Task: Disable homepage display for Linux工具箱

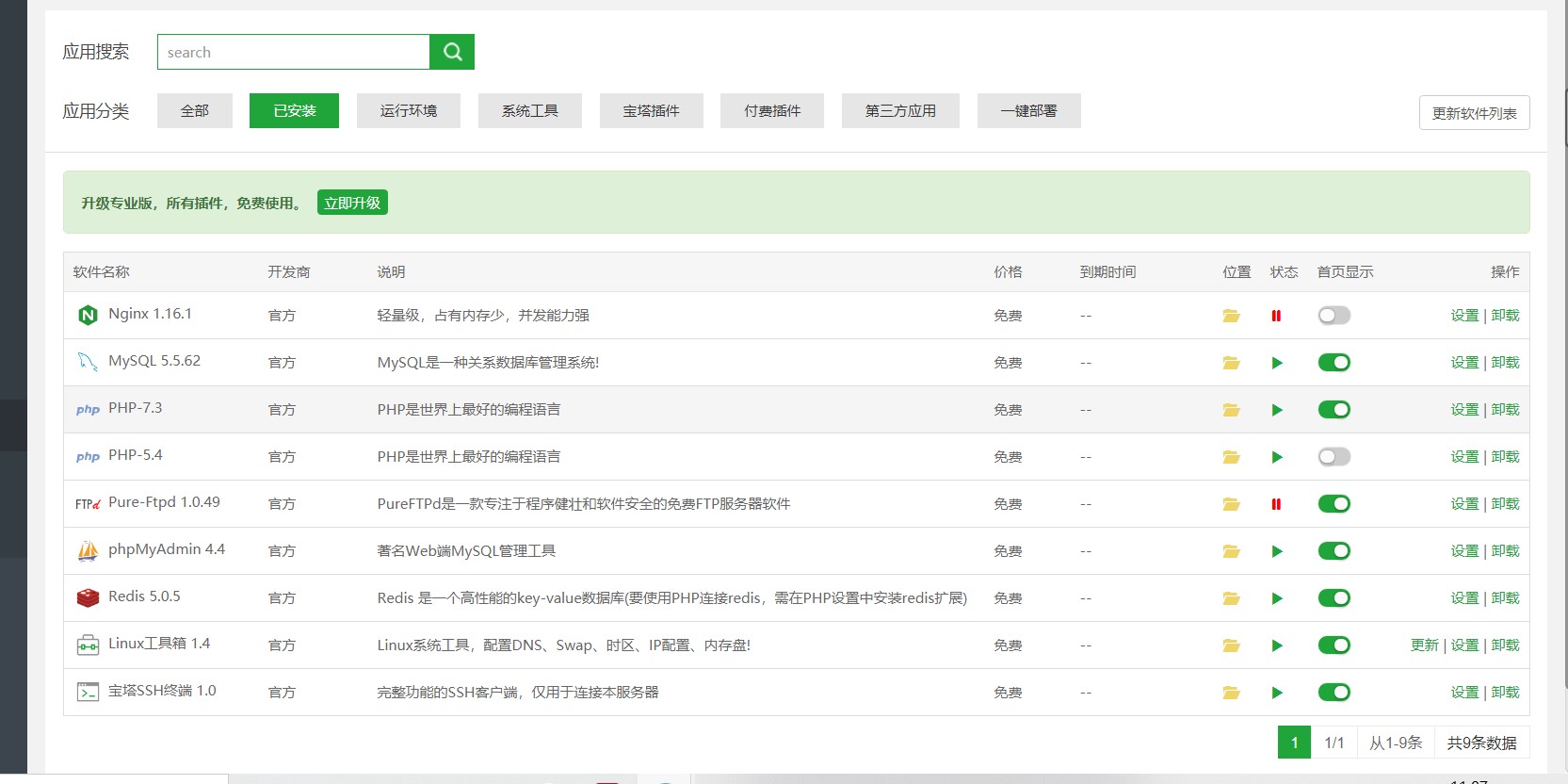Action: pos(1334,645)
